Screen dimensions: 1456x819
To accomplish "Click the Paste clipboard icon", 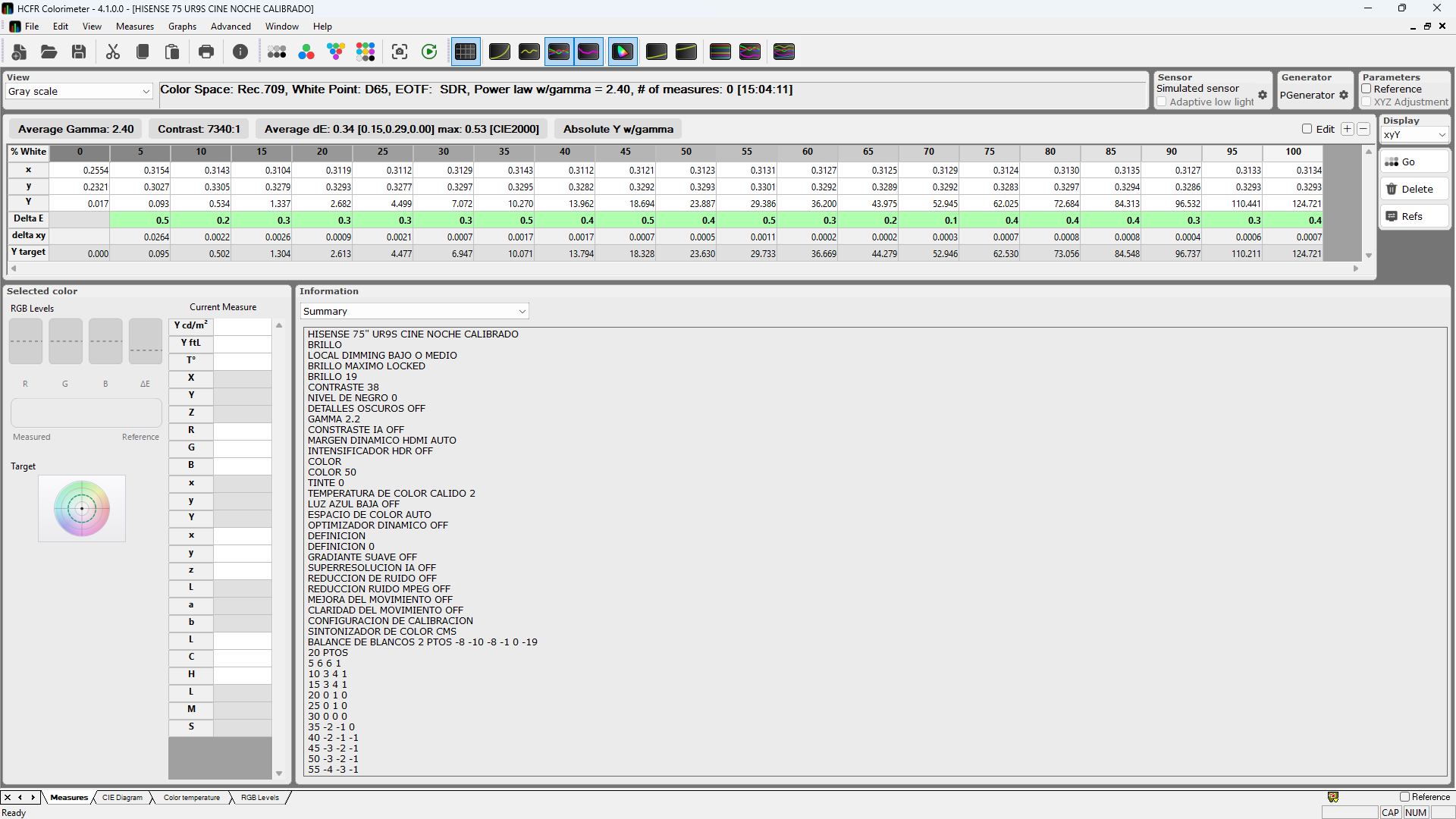I will coord(172,52).
